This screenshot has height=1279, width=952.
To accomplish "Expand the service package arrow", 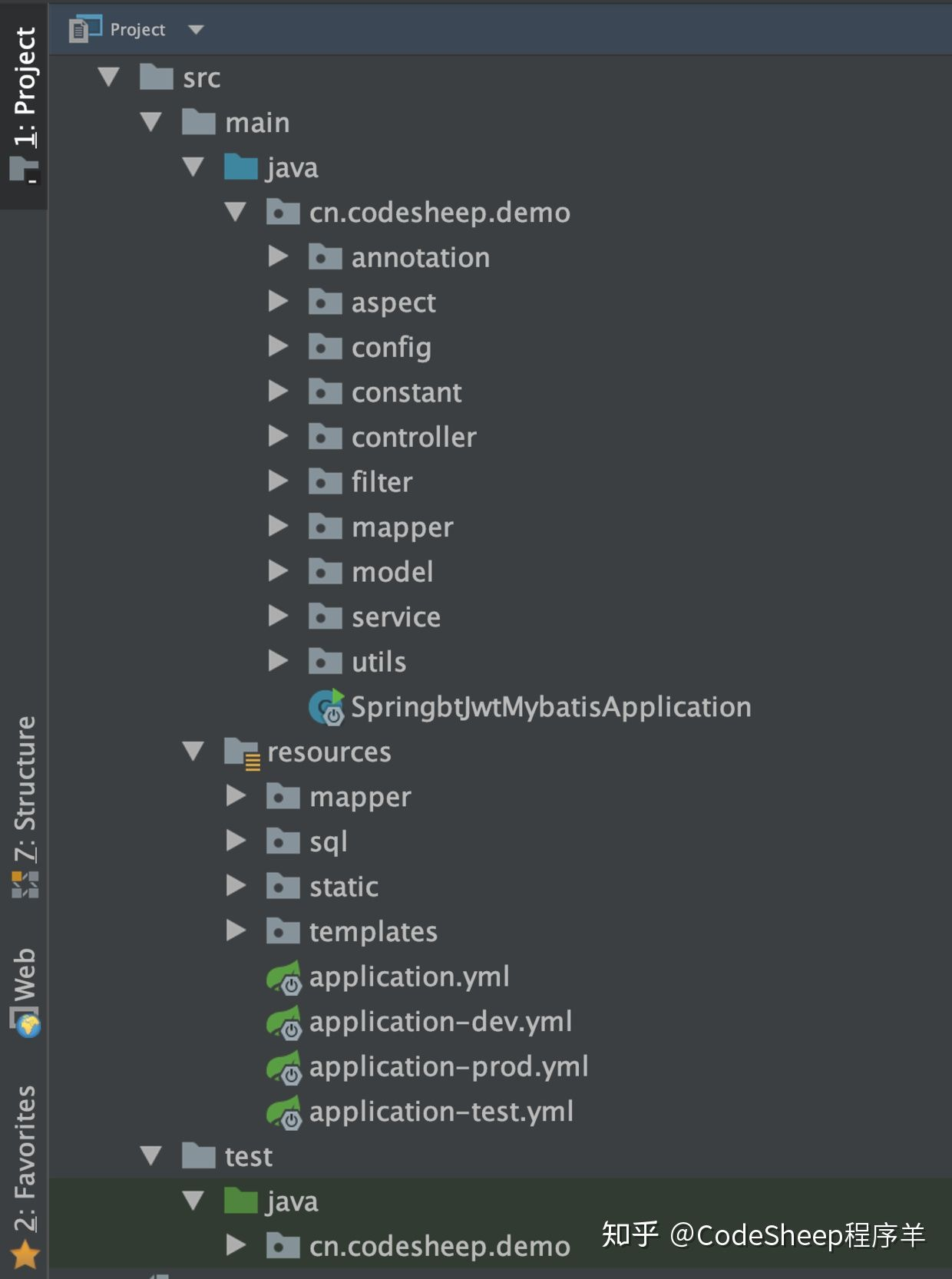I will (x=278, y=616).
